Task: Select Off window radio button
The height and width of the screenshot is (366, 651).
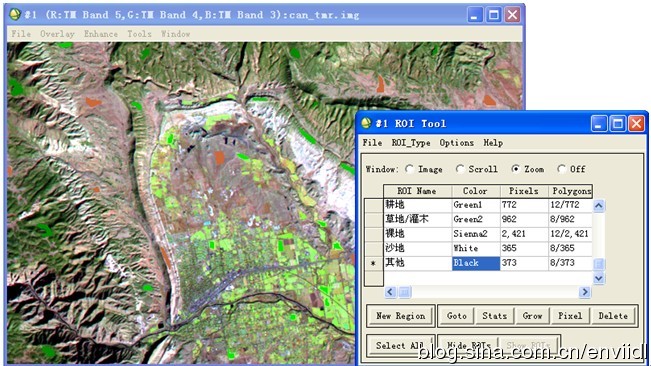Action: 561,169
